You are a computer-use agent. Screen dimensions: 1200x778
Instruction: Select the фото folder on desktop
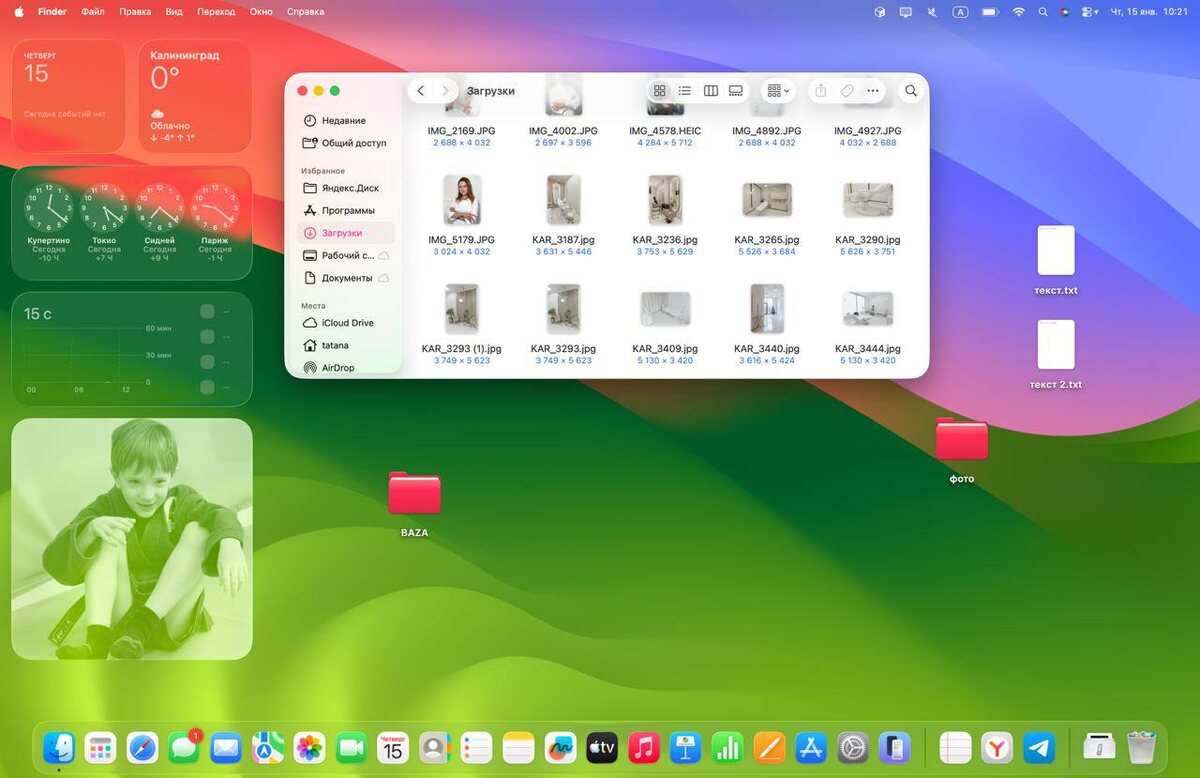tap(961, 439)
